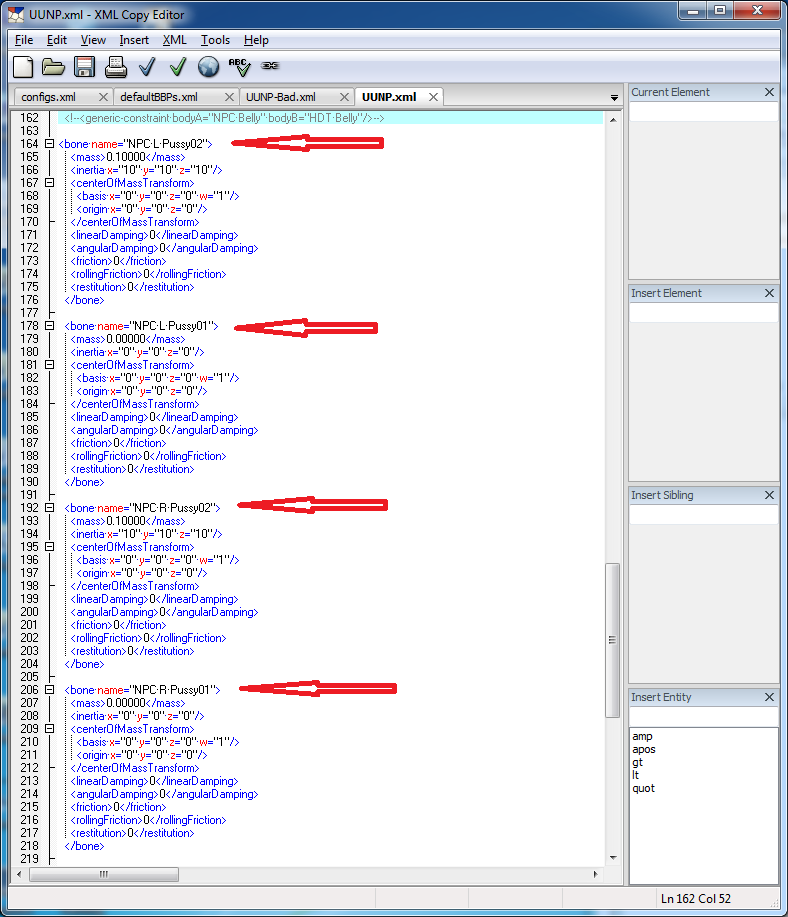Open the File menu
Screen dimensions: 788x917
click(x=24, y=40)
